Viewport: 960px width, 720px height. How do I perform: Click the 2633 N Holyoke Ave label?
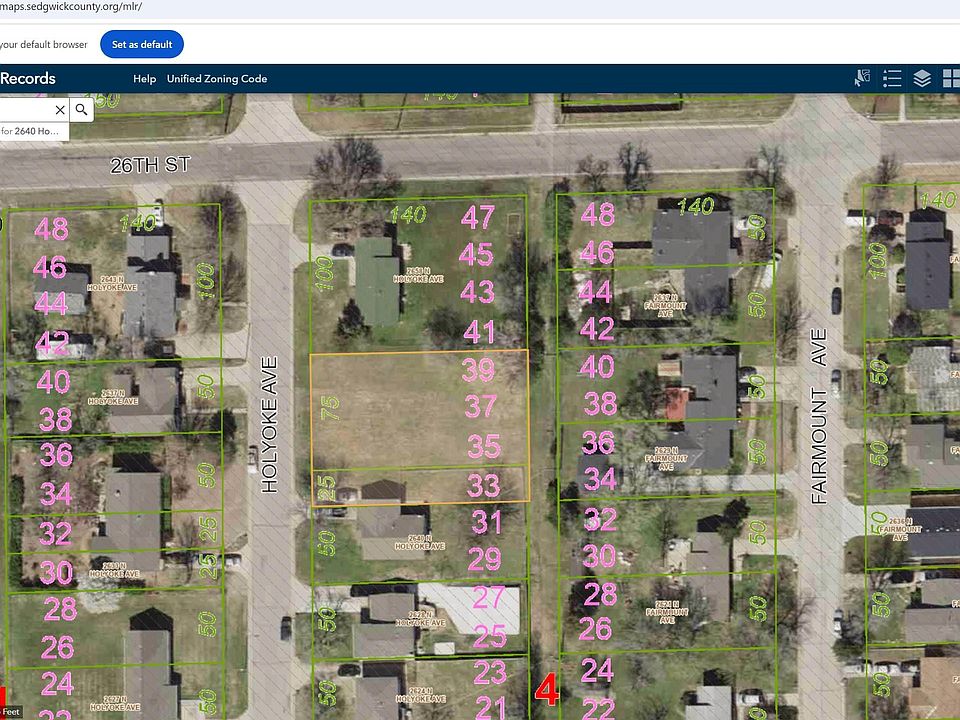(x=114, y=570)
